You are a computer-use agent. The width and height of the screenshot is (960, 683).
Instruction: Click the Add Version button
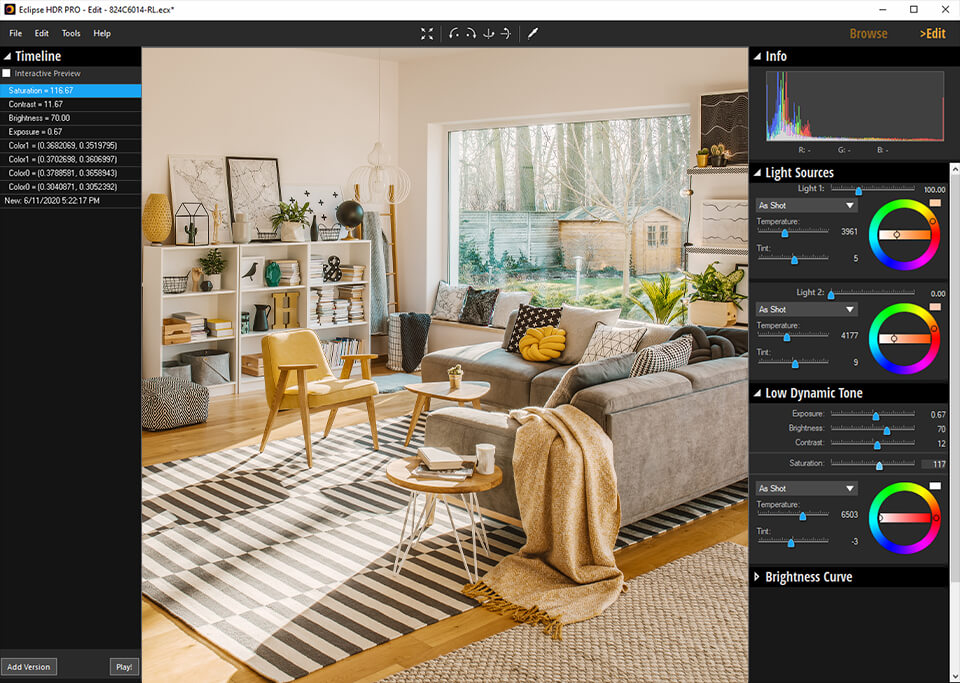click(29, 667)
